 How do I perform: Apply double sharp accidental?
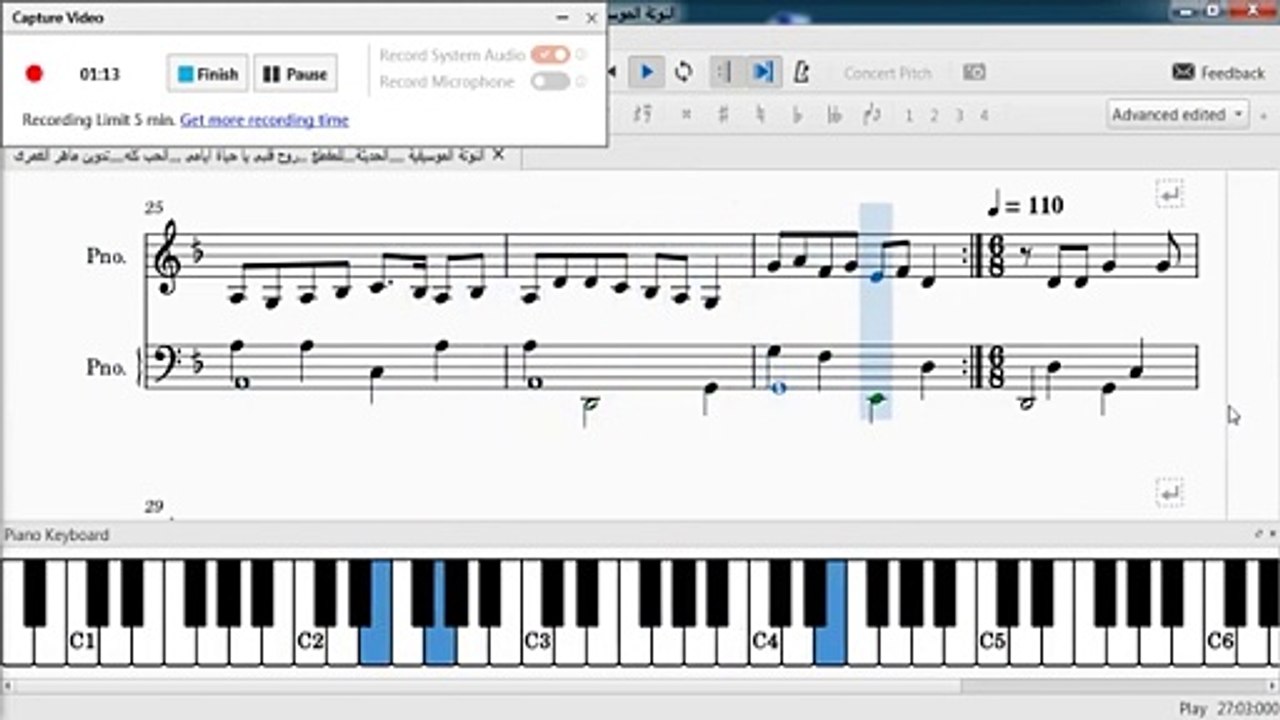pyautogui.click(x=686, y=115)
